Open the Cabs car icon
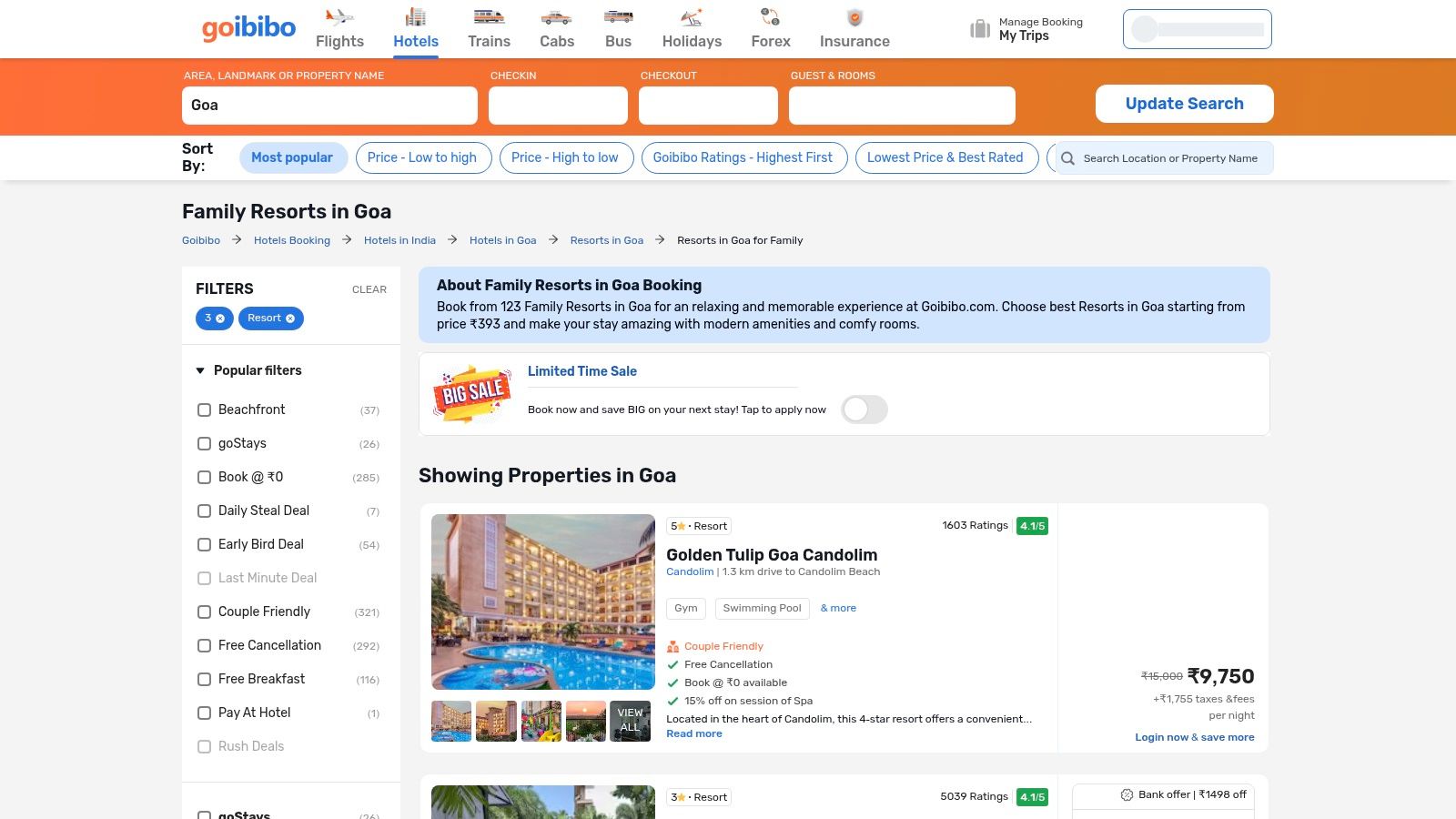Screen dimensions: 1456x819 click(x=556, y=16)
